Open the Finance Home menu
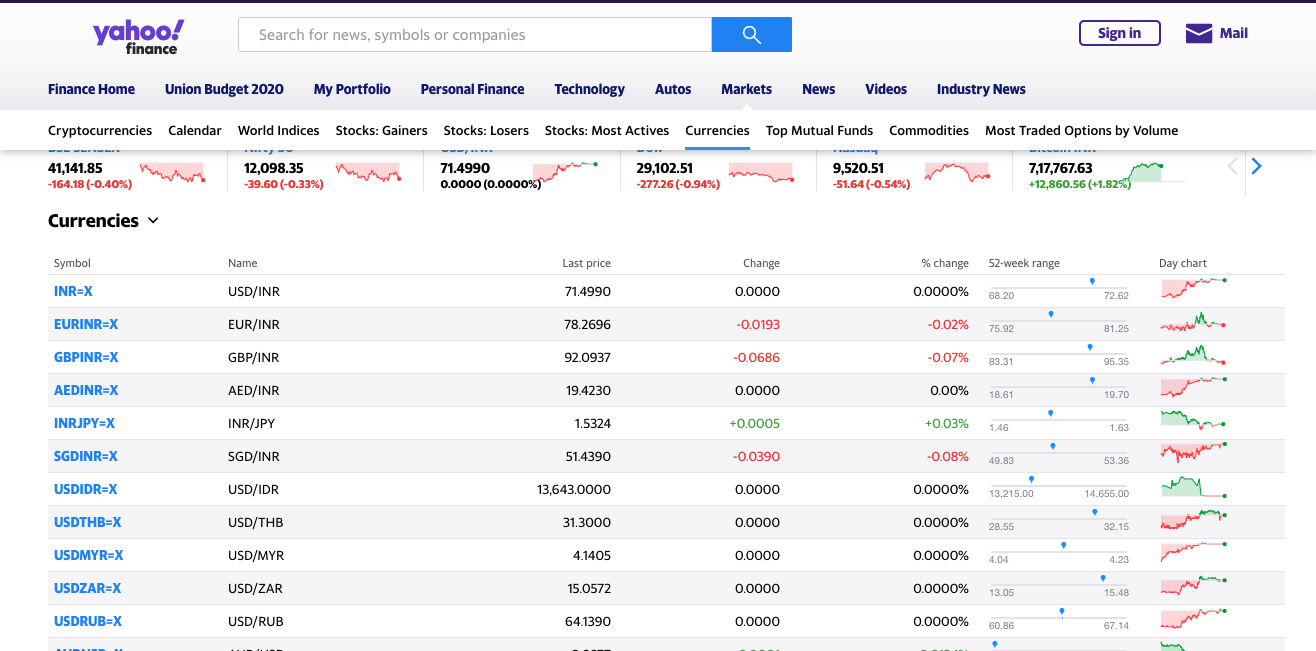 point(91,89)
